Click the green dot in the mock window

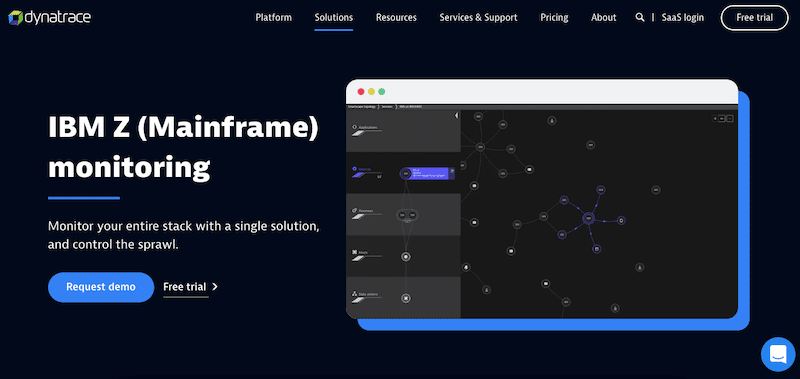[382, 92]
